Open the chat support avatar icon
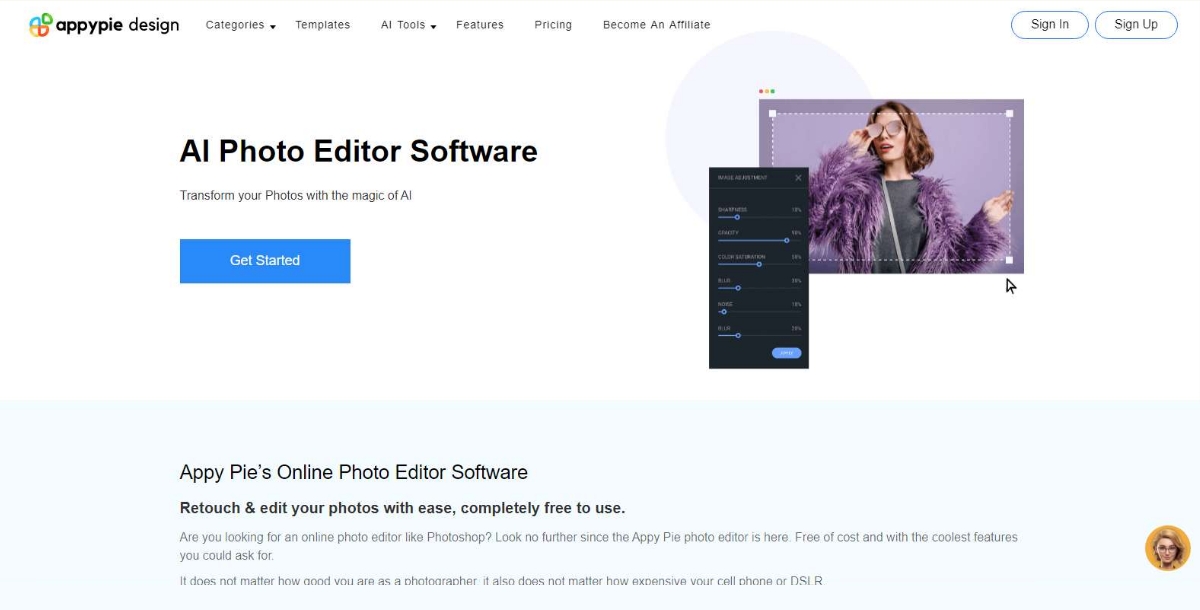This screenshot has width=1200, height=610. coord(1167,548)
